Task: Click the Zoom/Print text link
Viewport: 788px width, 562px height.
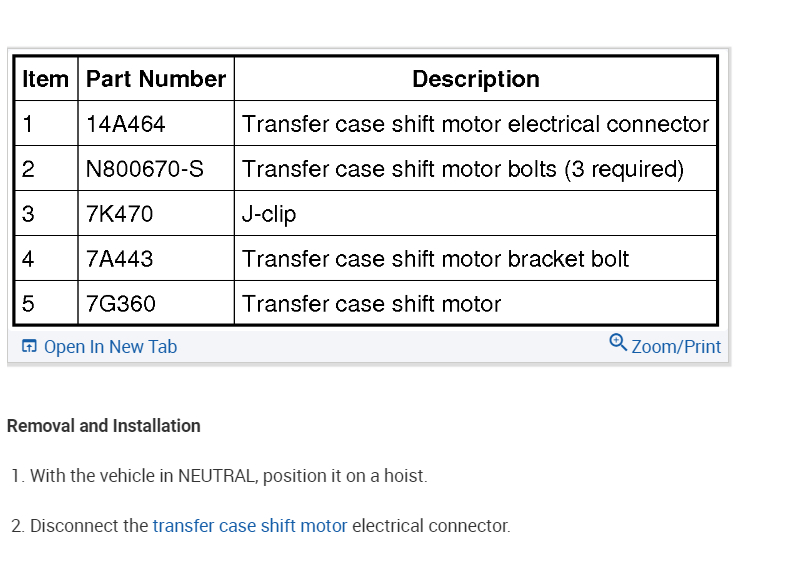Action: [x=676, y=347]
